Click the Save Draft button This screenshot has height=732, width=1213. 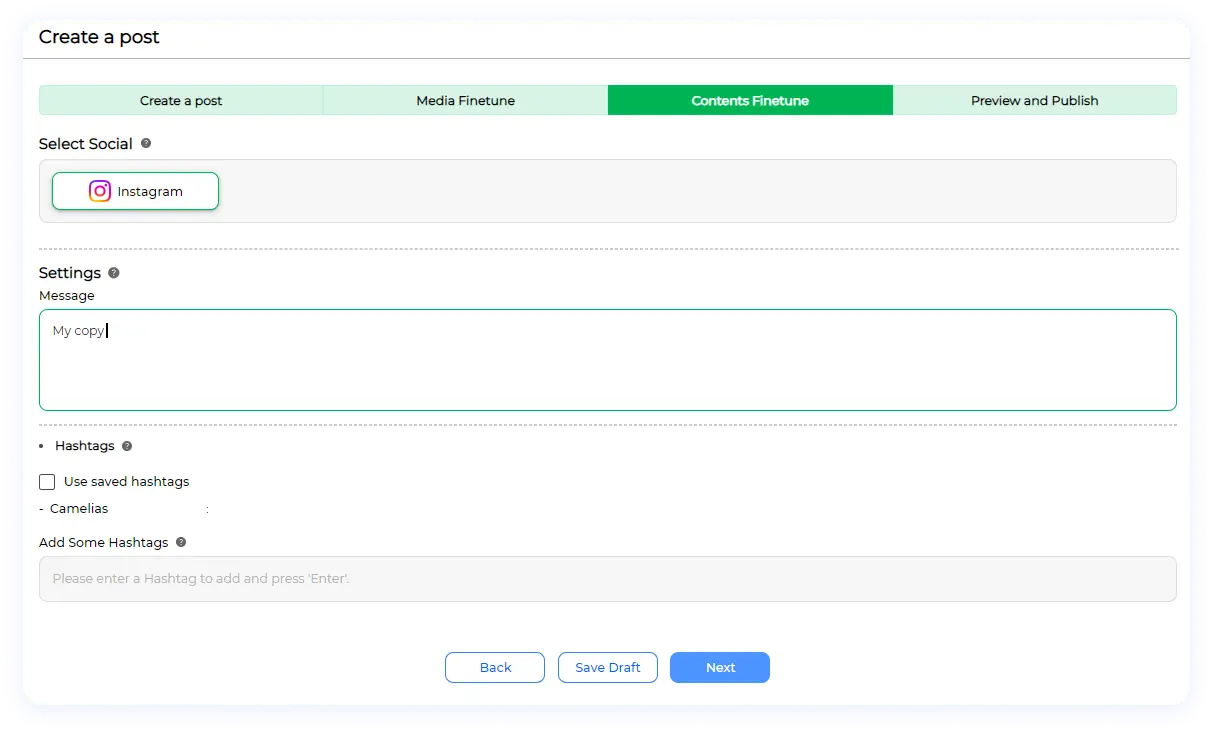tap(608, 668)
